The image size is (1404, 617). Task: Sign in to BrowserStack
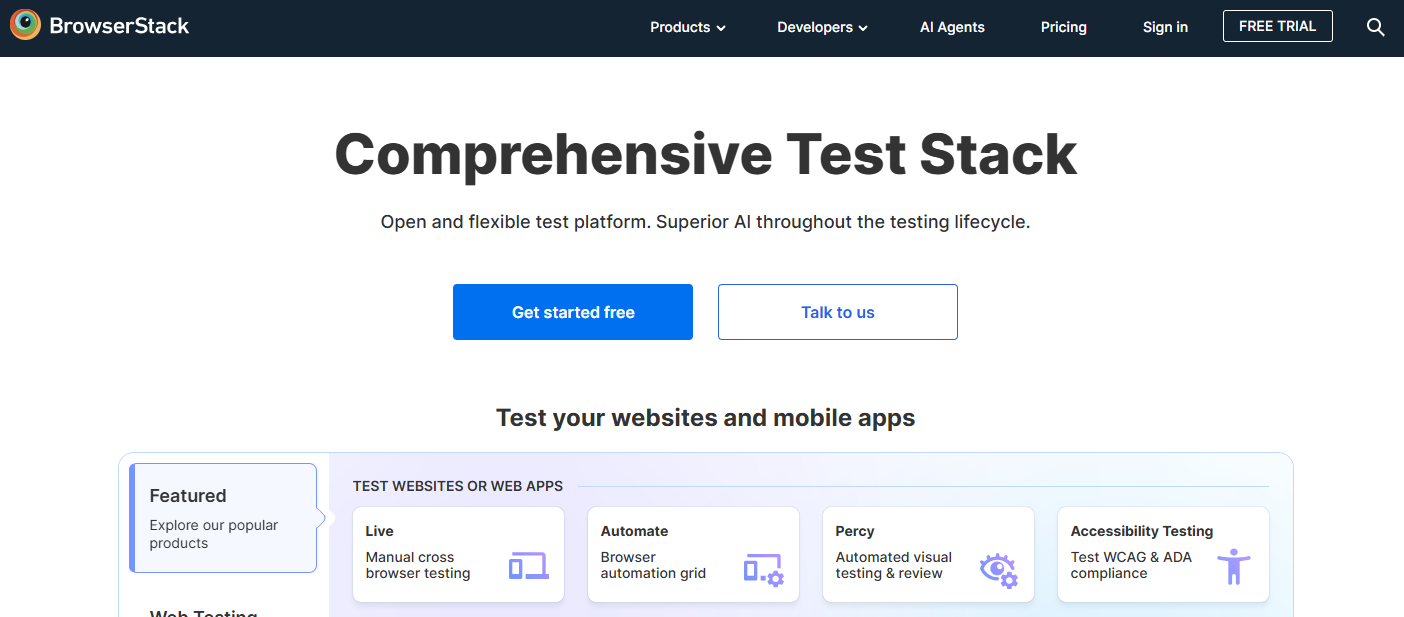(1165, 27)
